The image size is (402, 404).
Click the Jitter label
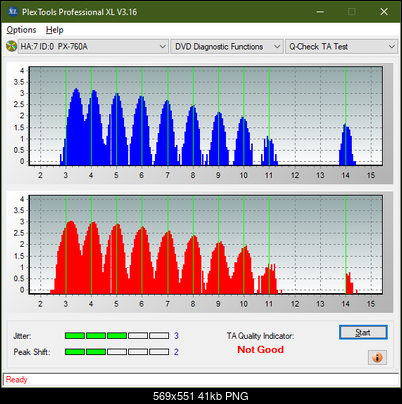(x=22, y=336)
